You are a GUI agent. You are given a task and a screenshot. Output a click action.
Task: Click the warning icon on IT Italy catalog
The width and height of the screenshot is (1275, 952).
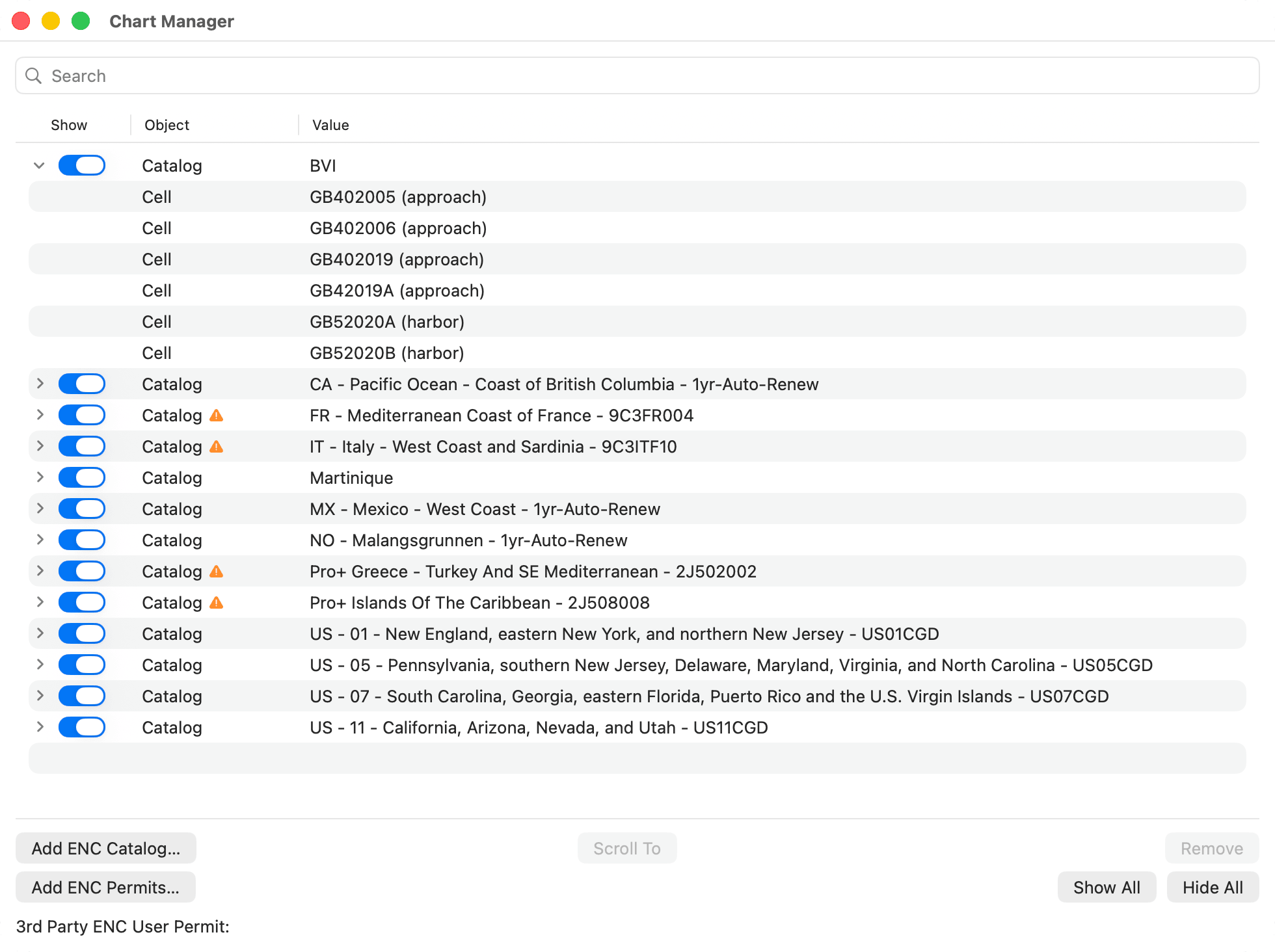217,447
